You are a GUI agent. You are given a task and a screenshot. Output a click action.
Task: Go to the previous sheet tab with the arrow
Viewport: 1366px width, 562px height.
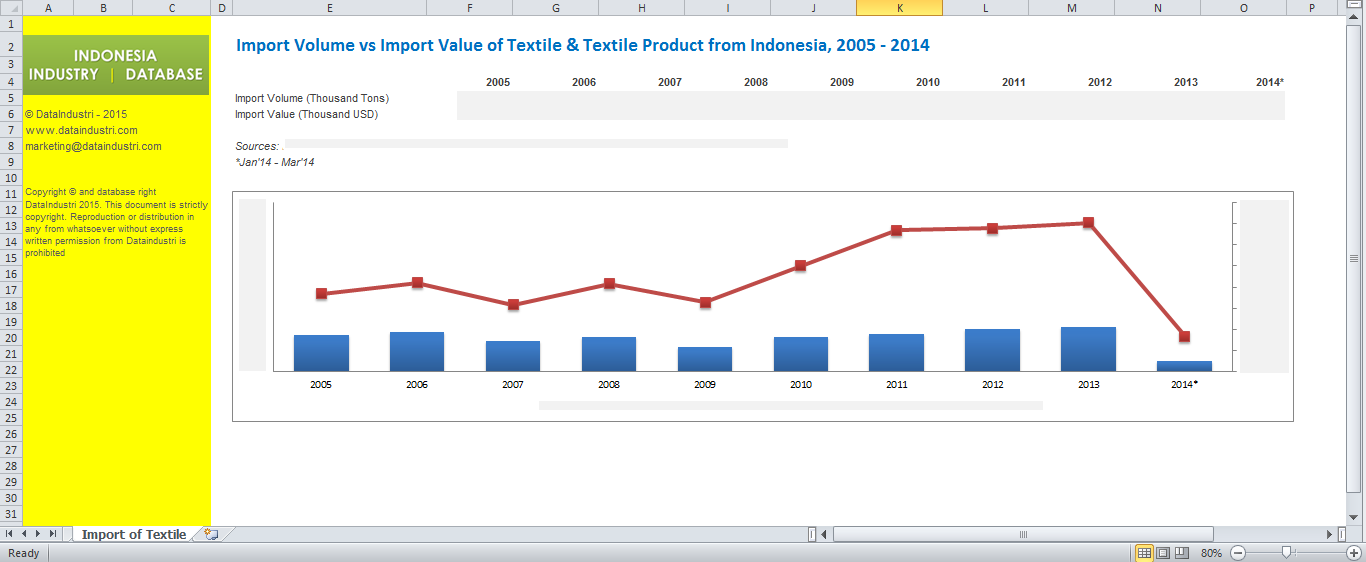[24, 535]
